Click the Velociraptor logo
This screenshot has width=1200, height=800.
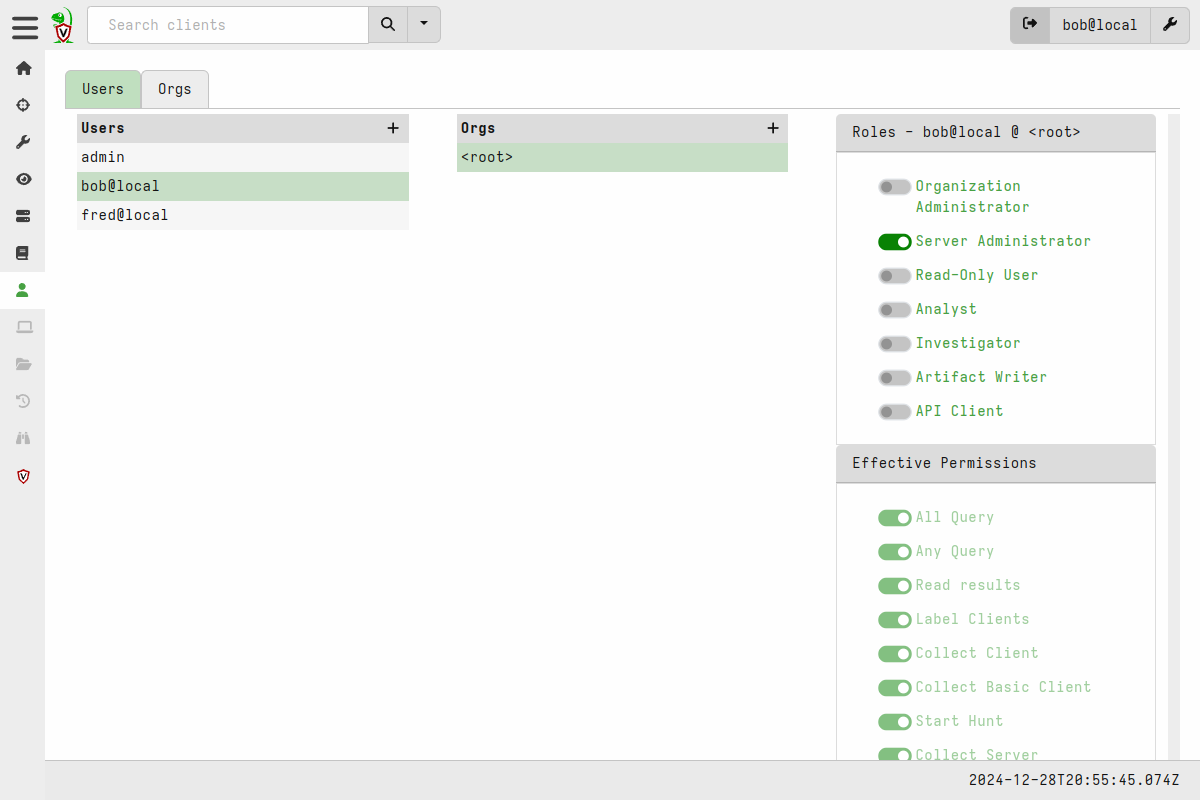click(x=62, y=25)
